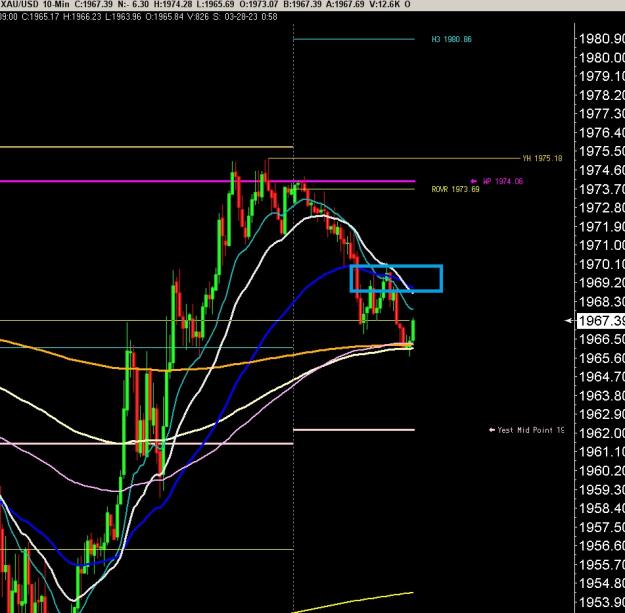Select the teal H3 horizontal line
The height and width of the screenshot is (613, 625).
point(354,39)
